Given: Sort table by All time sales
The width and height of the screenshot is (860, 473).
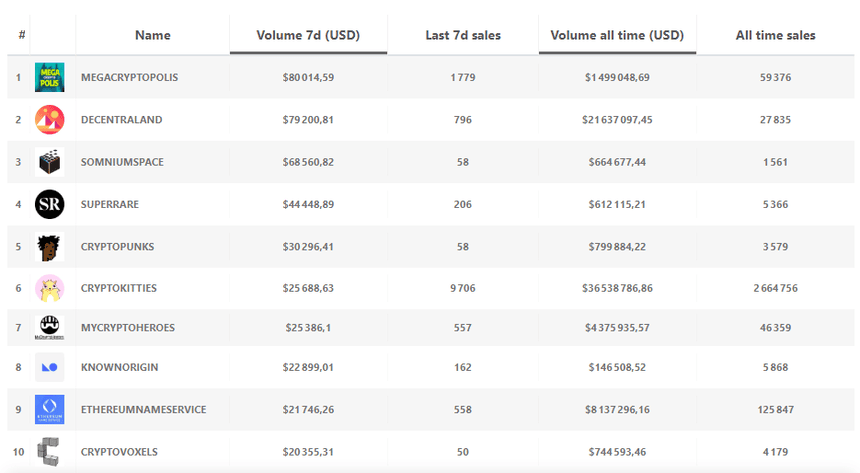Looking at the screenshot, I should tap(775, 35).
